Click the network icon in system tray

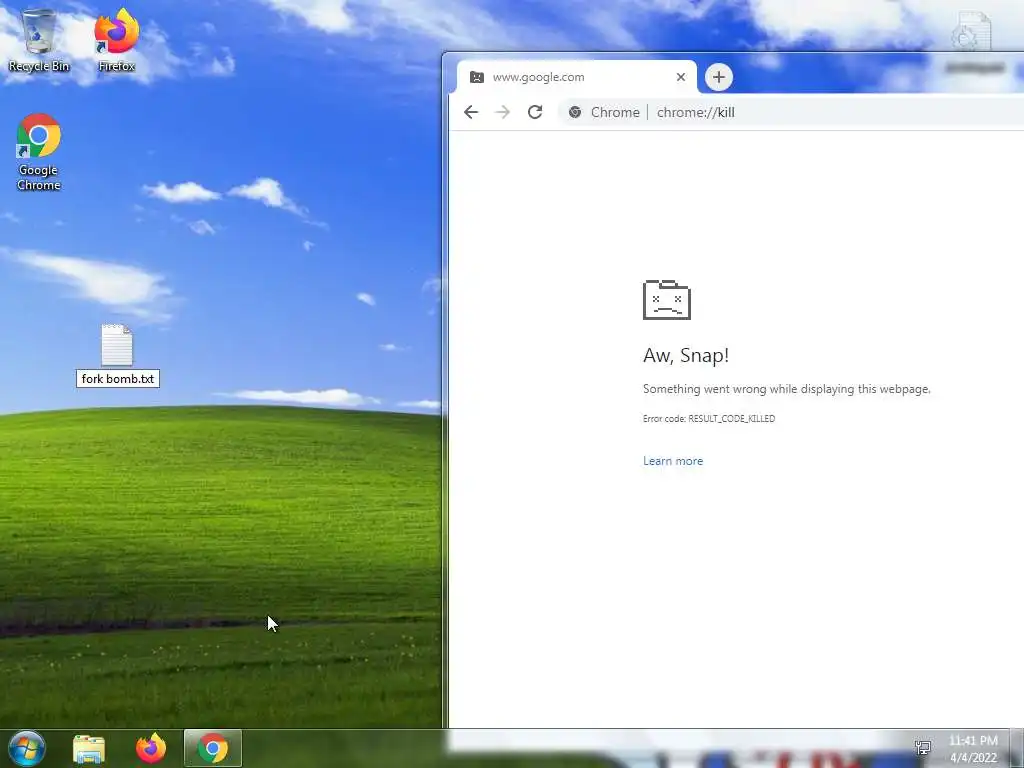(923, 748)
